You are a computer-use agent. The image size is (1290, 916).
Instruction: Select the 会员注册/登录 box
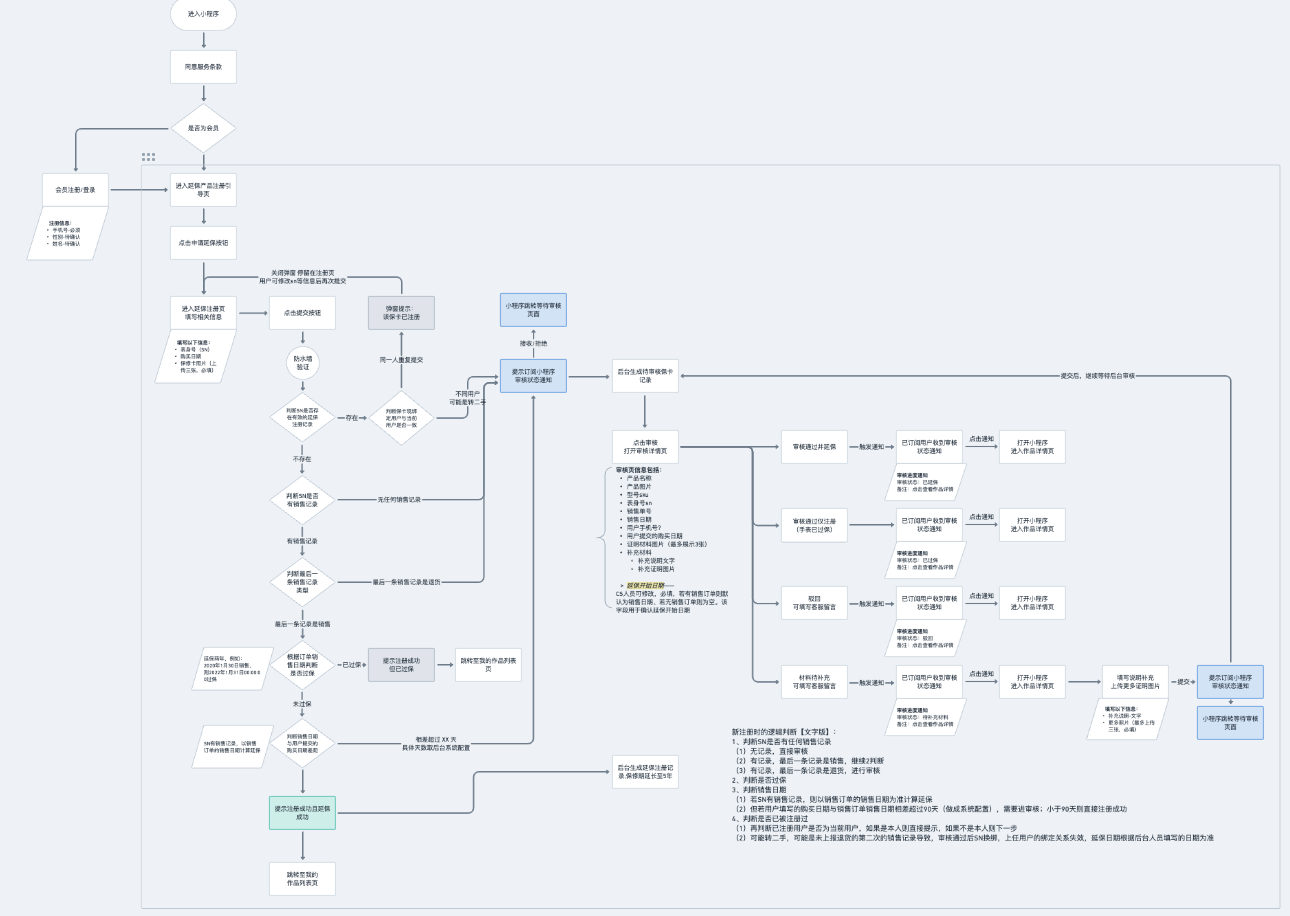click(x=76, y=189)
